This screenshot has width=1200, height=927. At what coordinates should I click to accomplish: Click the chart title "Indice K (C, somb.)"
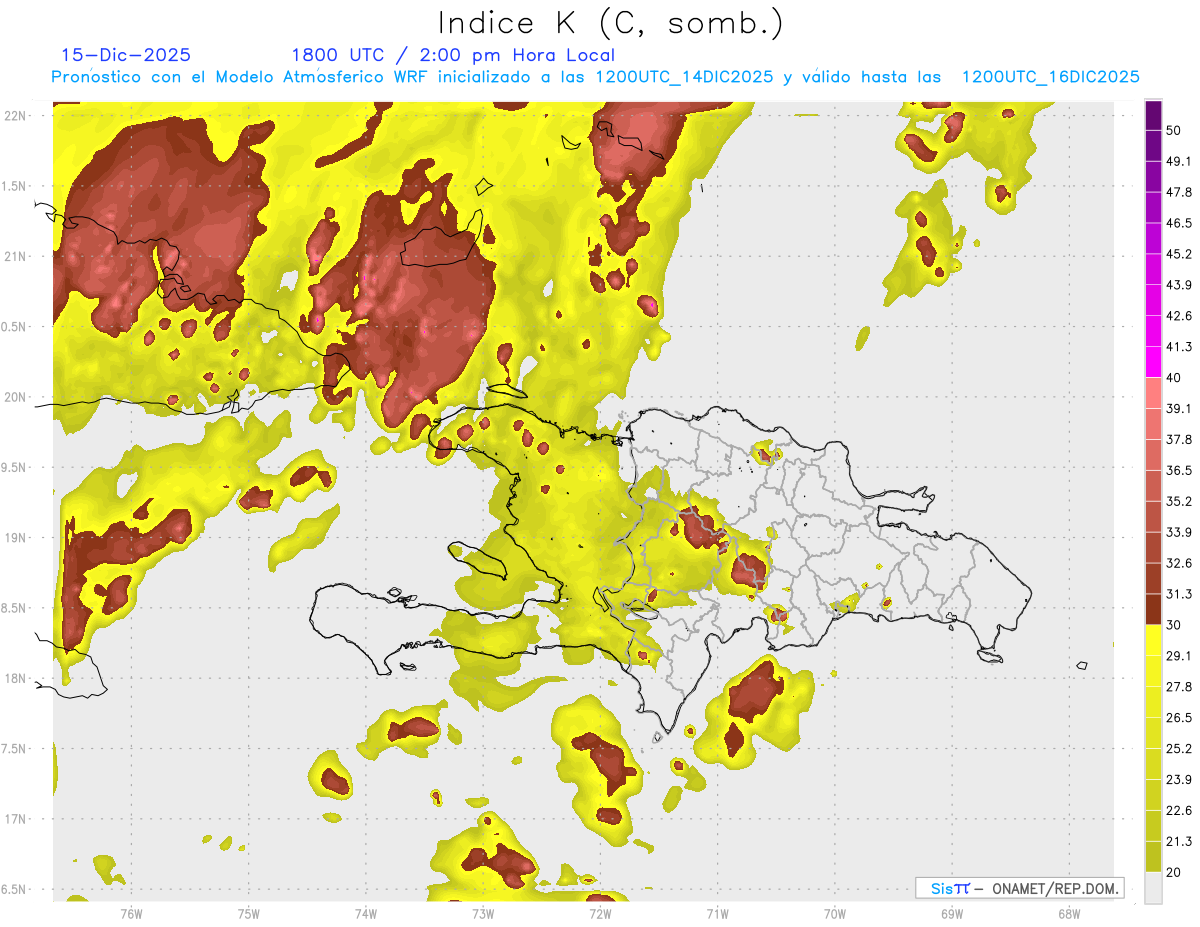pos(611,23)
